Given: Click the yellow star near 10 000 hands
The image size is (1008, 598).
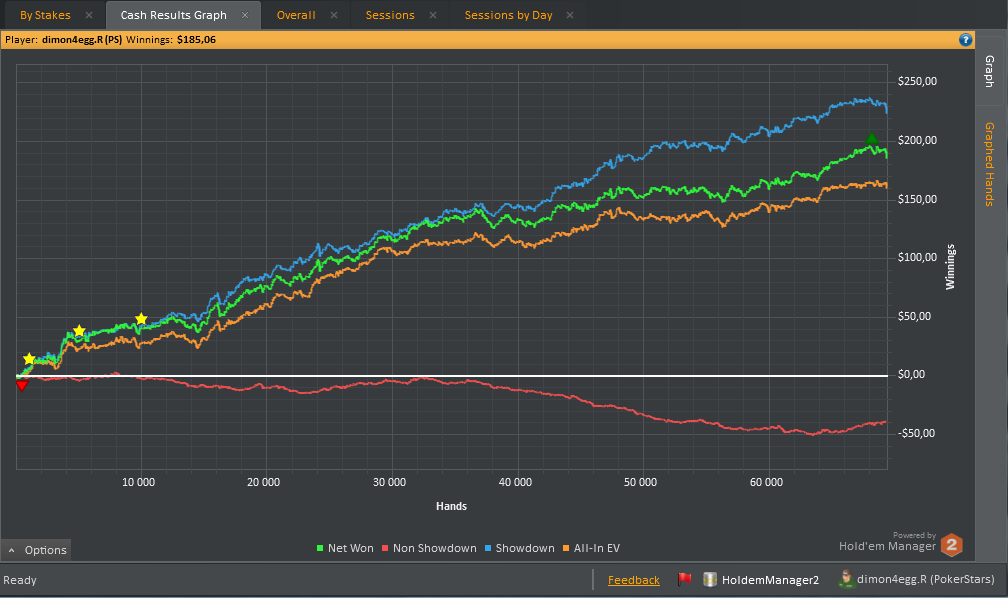Looking at the screenshot, I should [x=141, y=319].
